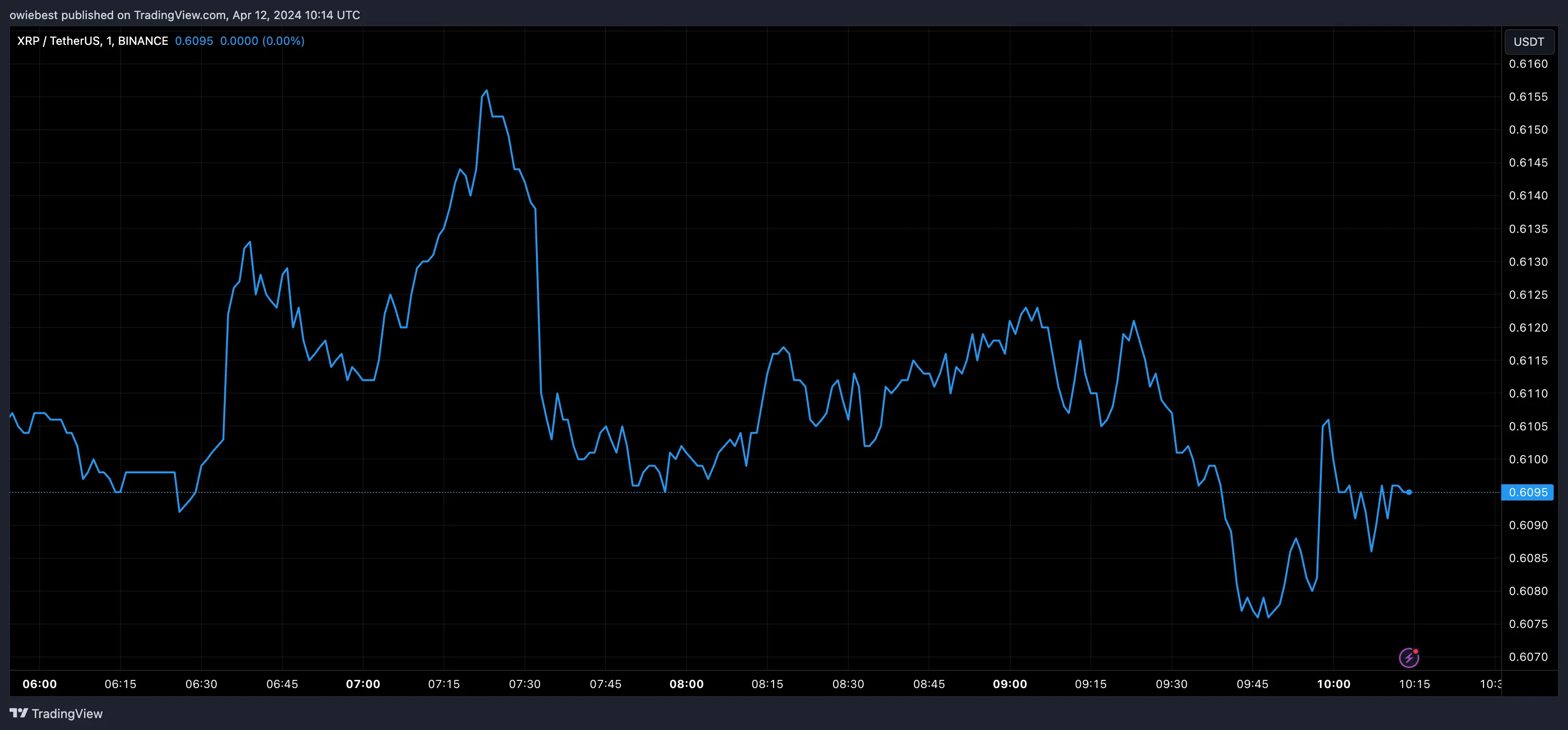Viewport: 1568px width, 730px height.
Task: Click the BINANCE exchange label
Action: [142, 41]
